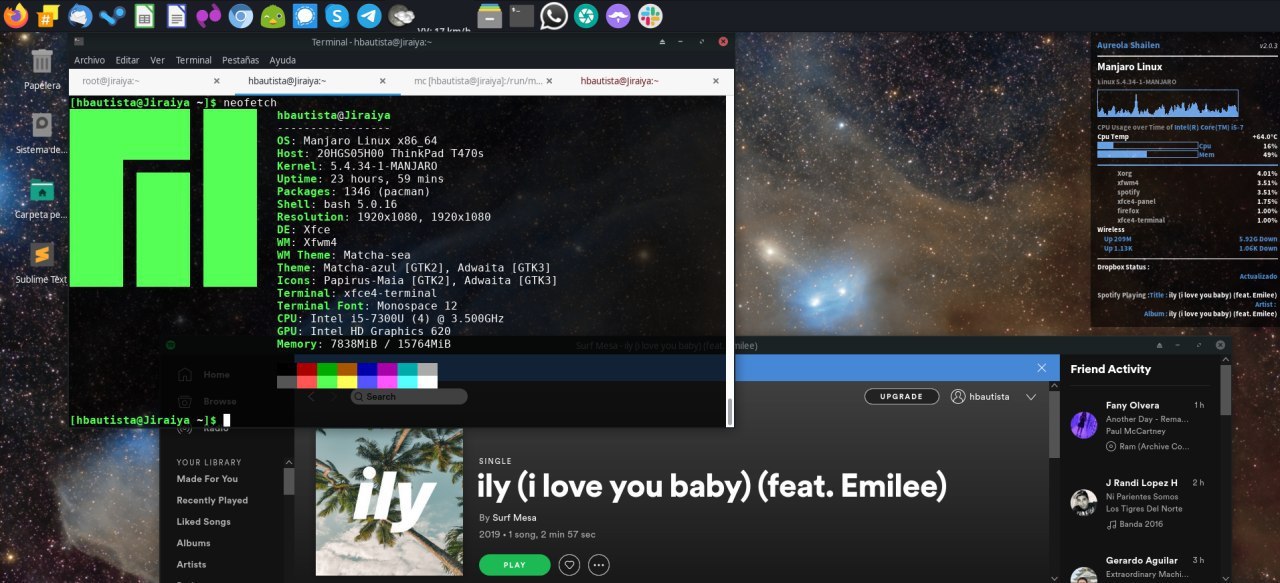
Task: Open Pestañas menu in the terminal
Action: point(240,60)
